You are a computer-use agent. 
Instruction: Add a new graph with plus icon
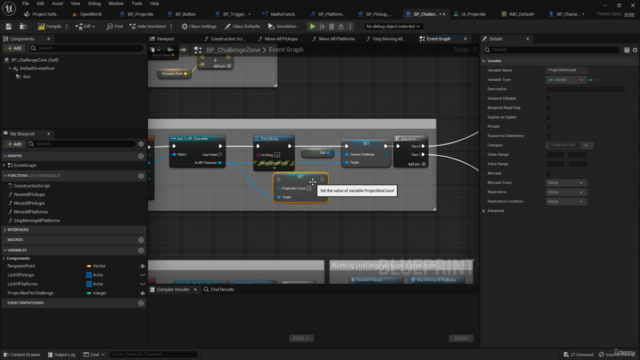[x=141, y=156]
